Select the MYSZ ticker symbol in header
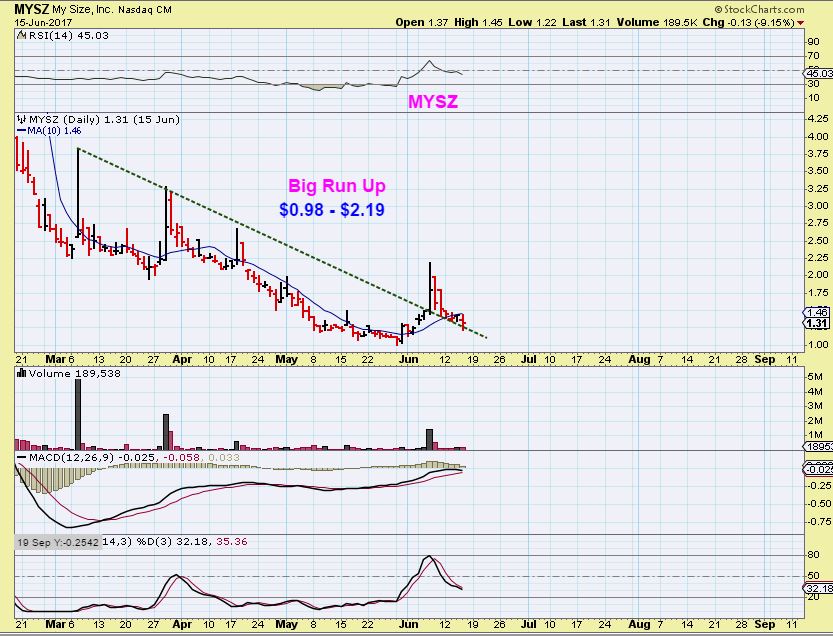Viewport: 833px width, 636px height. coord(32,9)
